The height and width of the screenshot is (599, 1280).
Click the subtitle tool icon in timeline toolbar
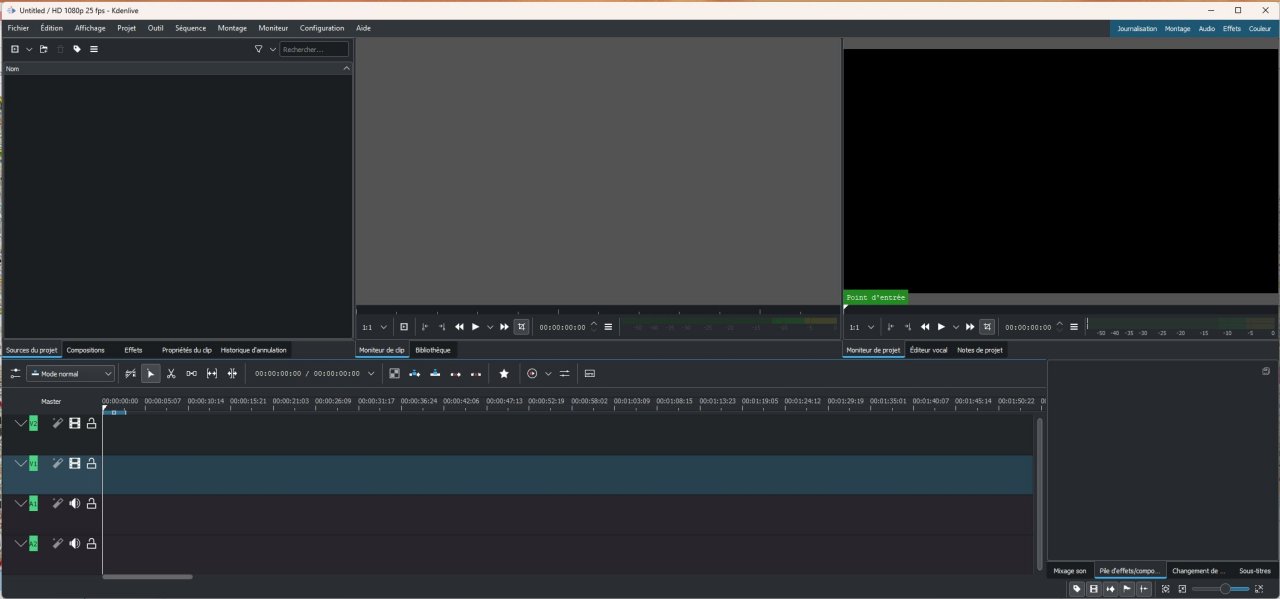tap(589, 374)
